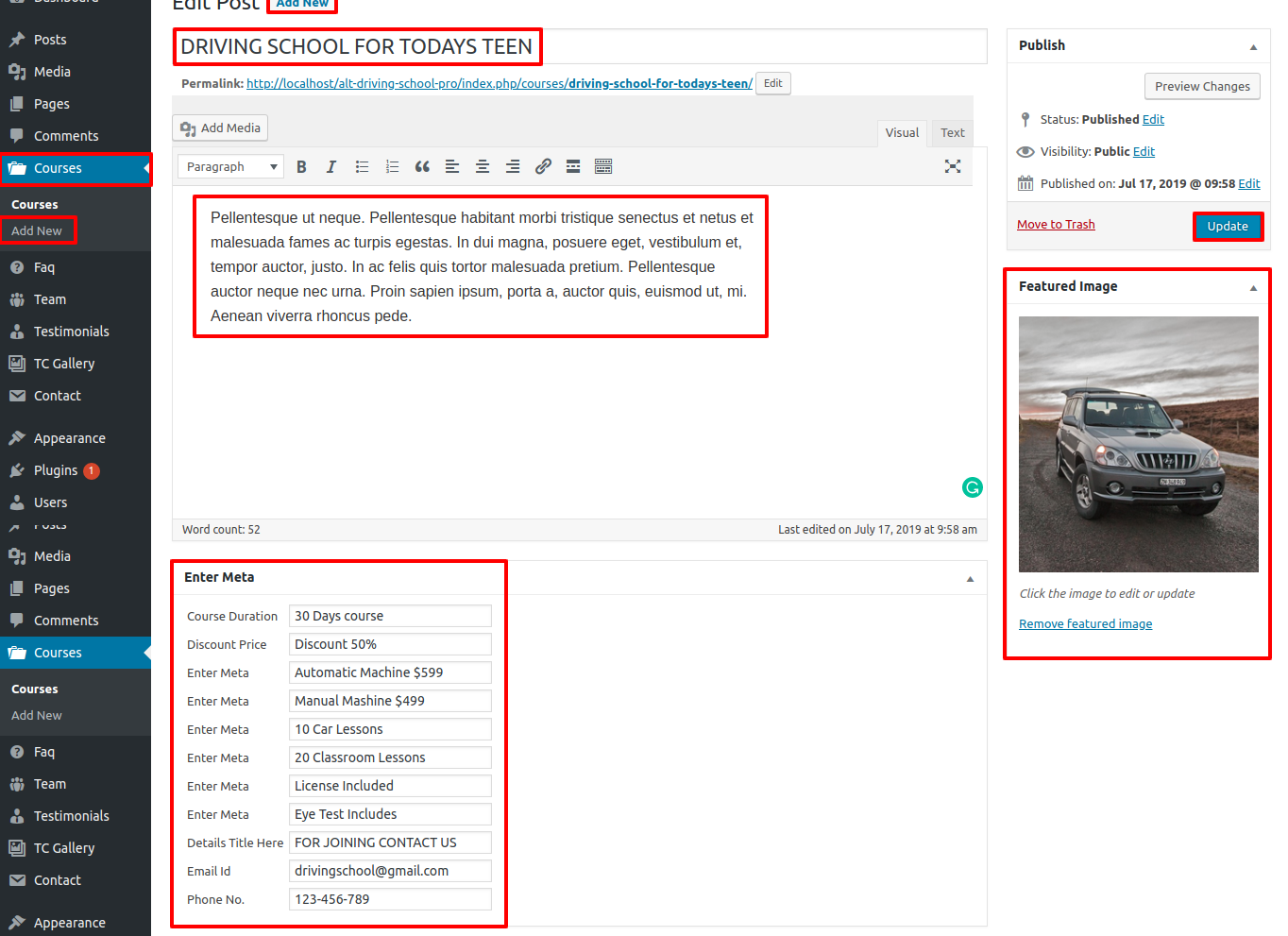Click field containing License Included
Viewport: 1288px width, 936px height.
point(390,786)
